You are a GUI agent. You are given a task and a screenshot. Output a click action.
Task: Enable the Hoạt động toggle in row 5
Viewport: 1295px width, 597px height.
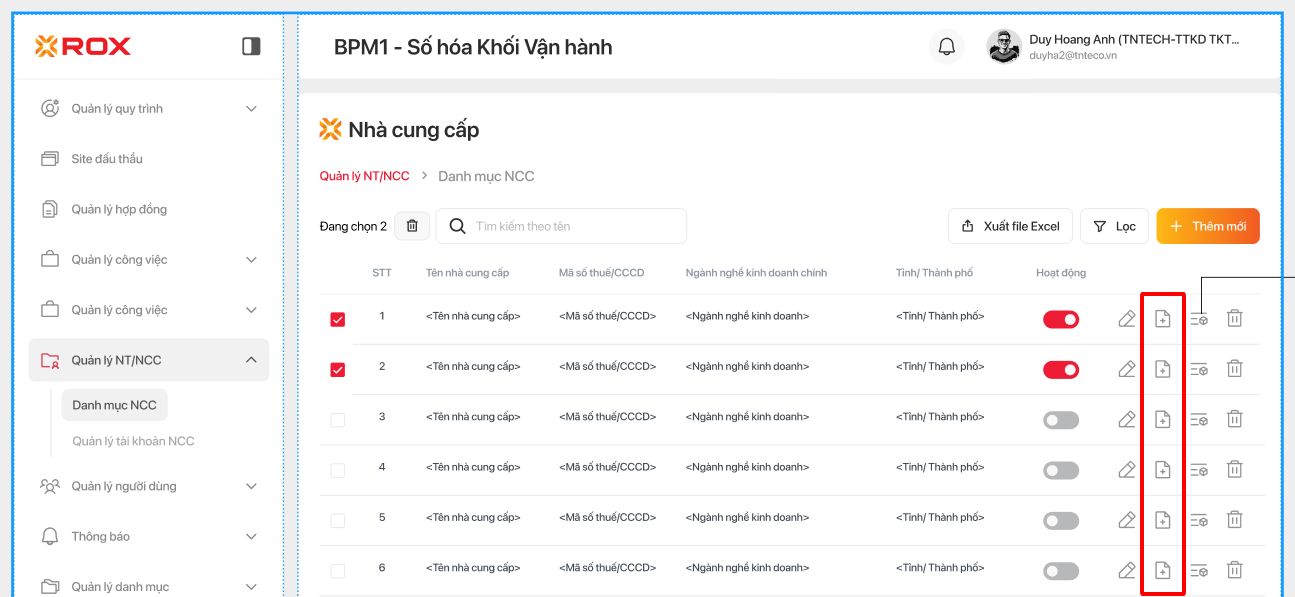point(1061,521)
